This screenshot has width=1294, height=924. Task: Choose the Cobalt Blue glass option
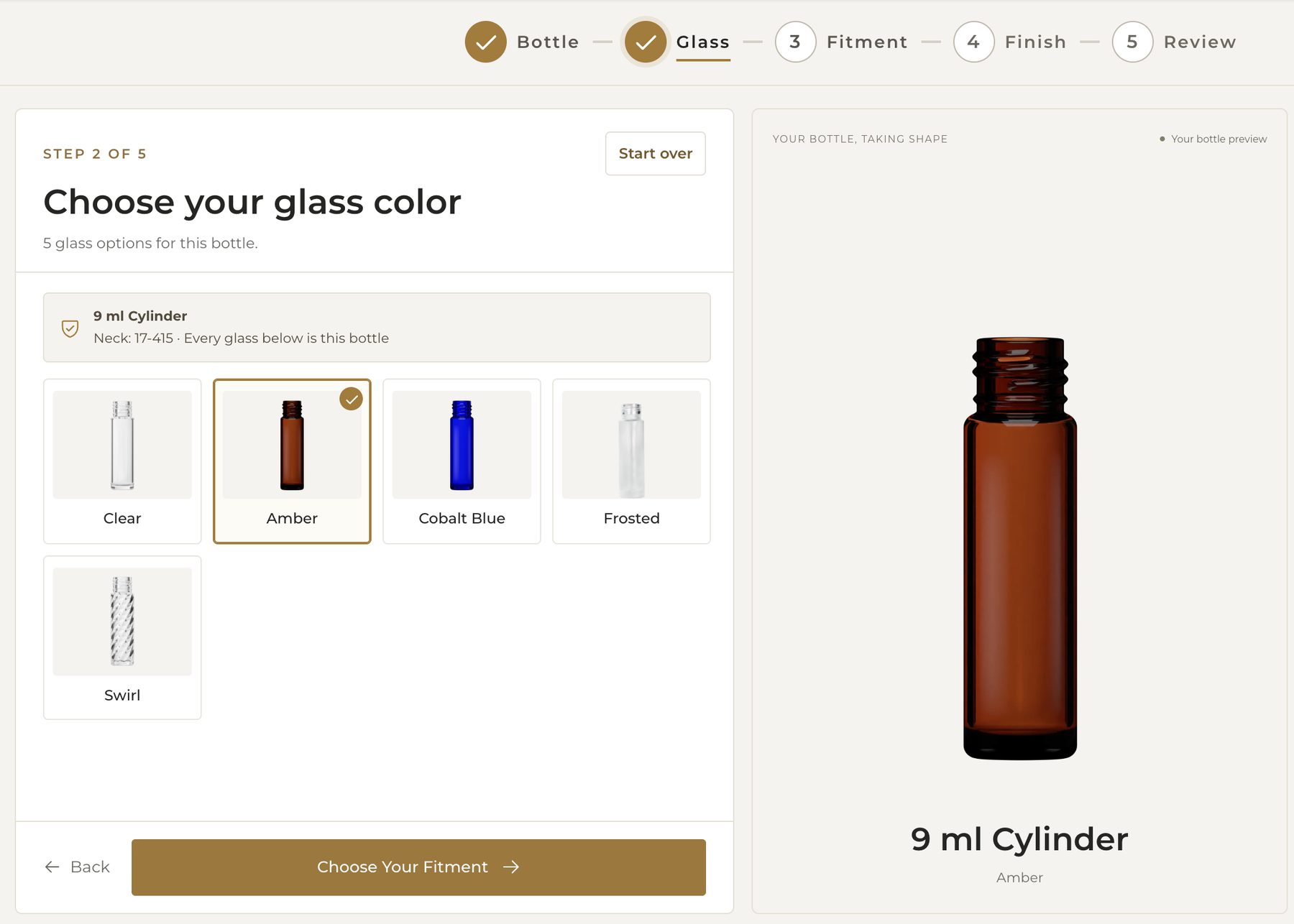(x=462, y=461)
